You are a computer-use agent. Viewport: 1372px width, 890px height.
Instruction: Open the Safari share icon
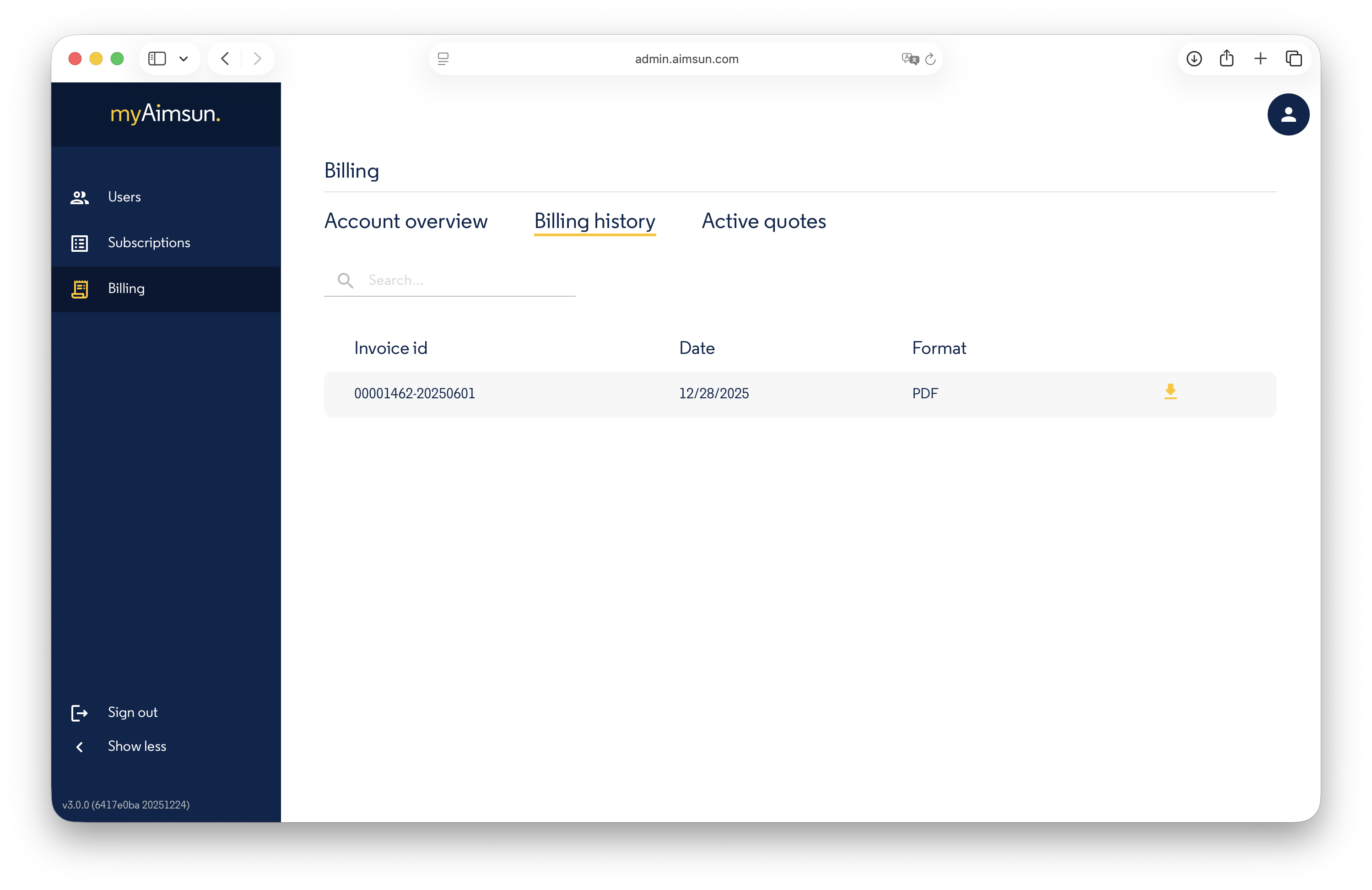1227,58
